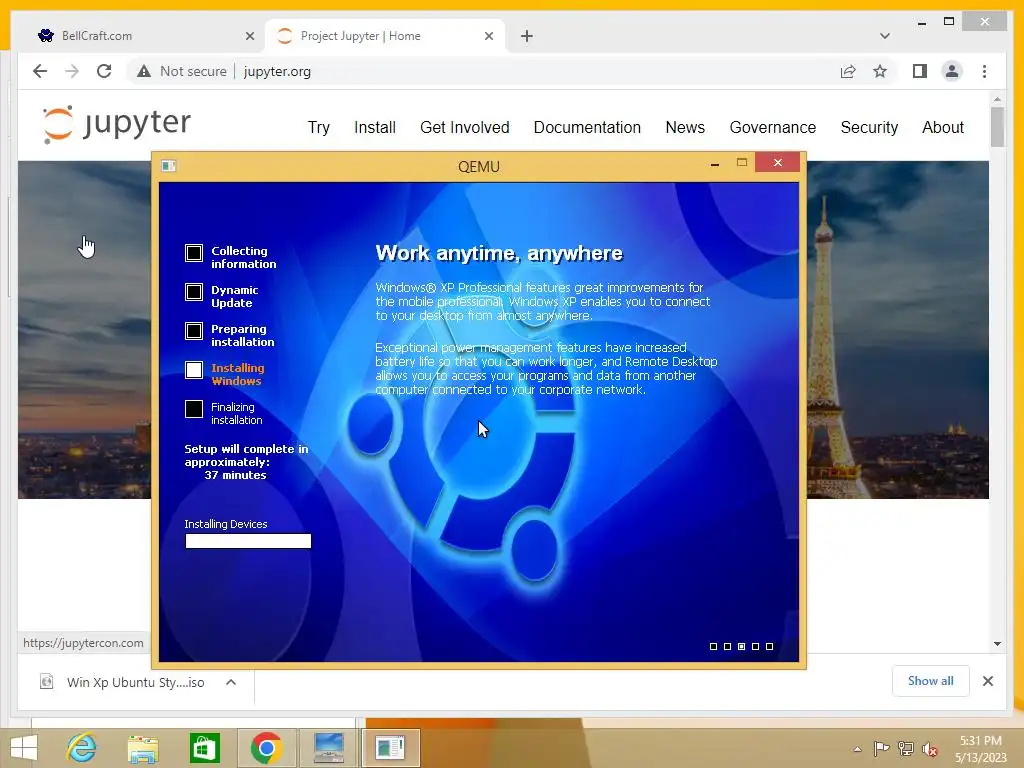The height and width of the screenshot is (768, 1024).
Task: Open the Security link
Action: coord(869,127)
